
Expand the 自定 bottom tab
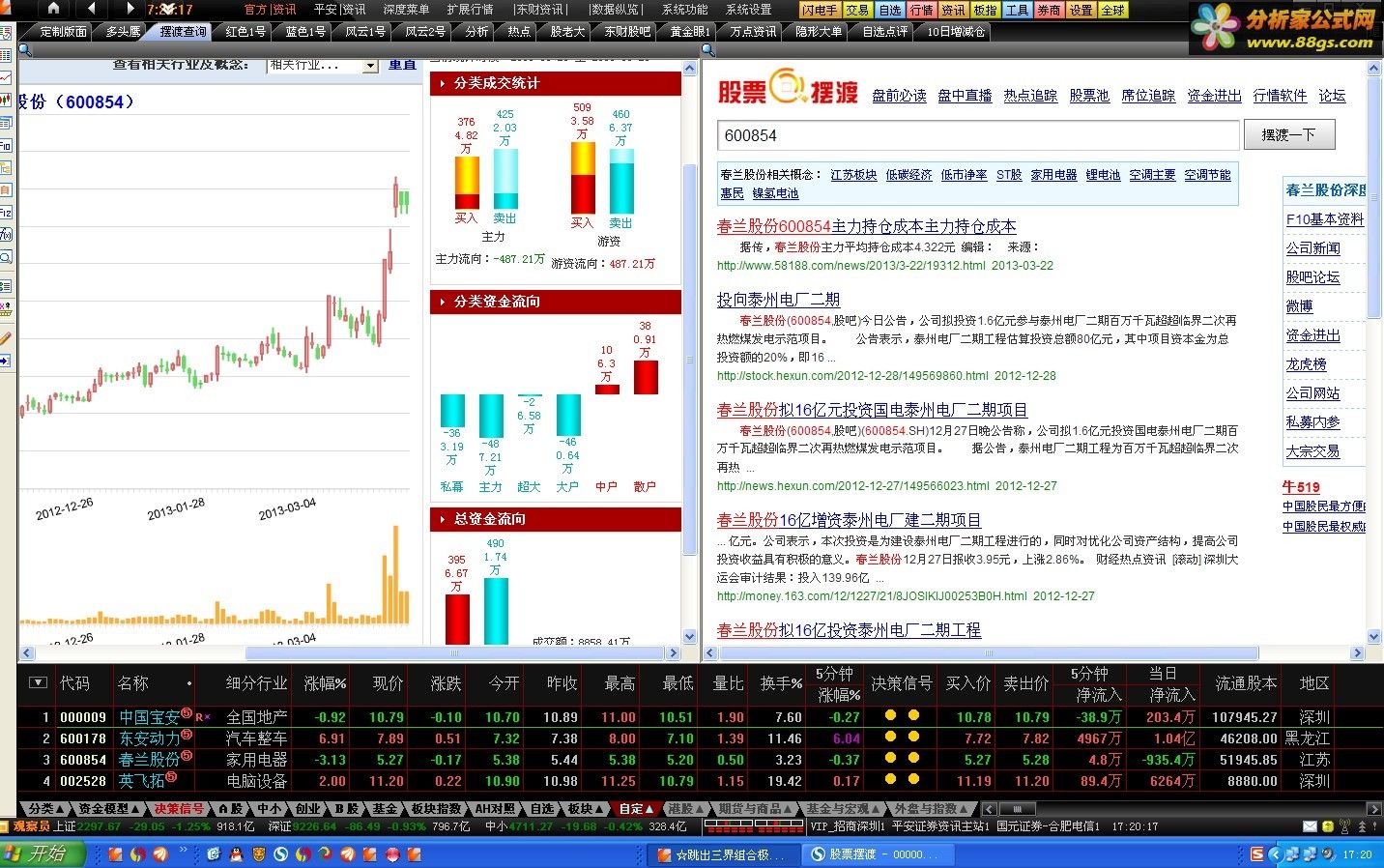click(636, 808)
